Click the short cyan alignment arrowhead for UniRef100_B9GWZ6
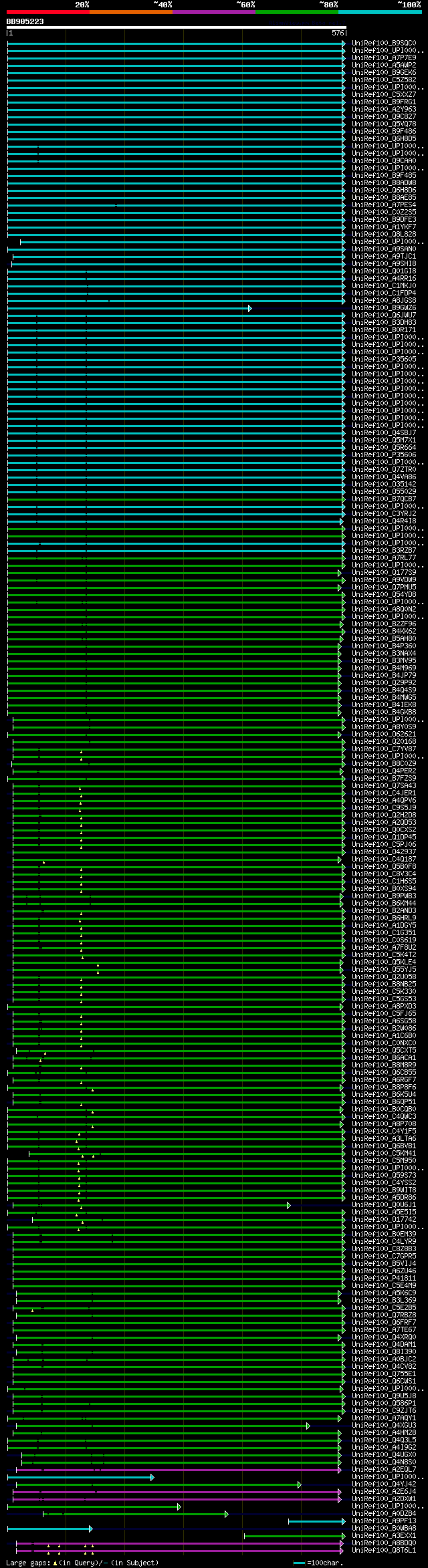The width and height of the screenshot is (428, 1568). click(x=250, y=307)
